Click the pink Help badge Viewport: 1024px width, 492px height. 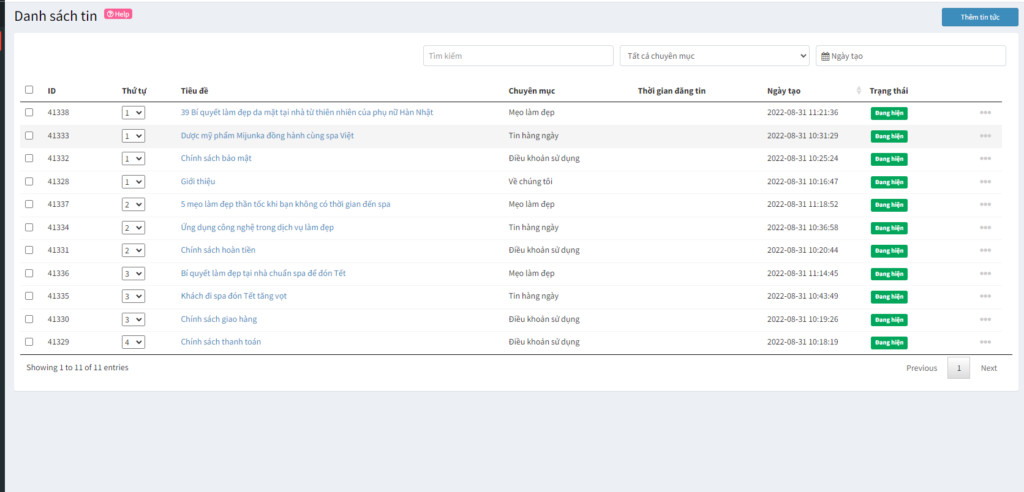pos(118,14)
